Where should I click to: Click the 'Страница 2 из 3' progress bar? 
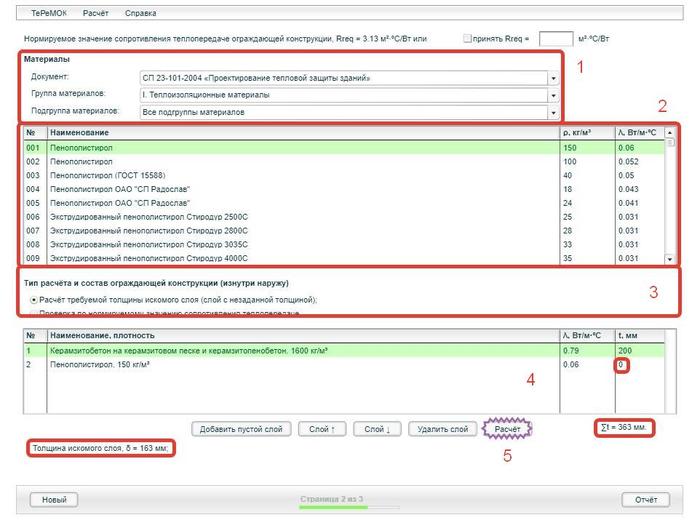[x=331, y=505]
